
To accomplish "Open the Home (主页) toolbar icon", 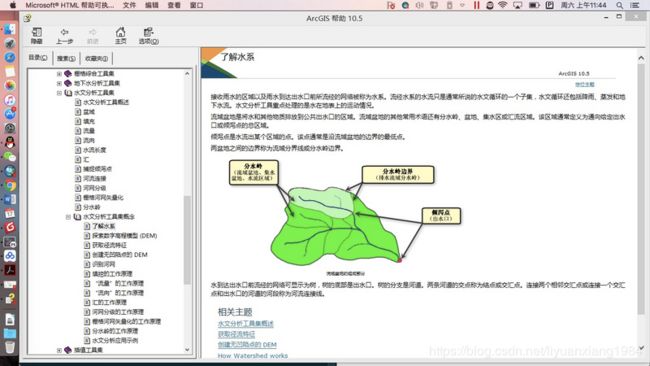I will pos(121,36).
